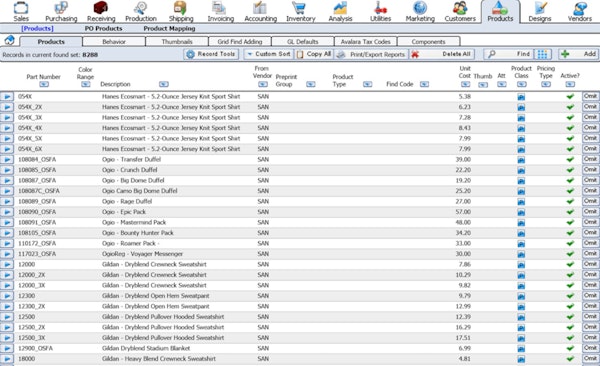Open the Product Type column filter dropdown
600x366 pixels.
click(x=367, y=84)
